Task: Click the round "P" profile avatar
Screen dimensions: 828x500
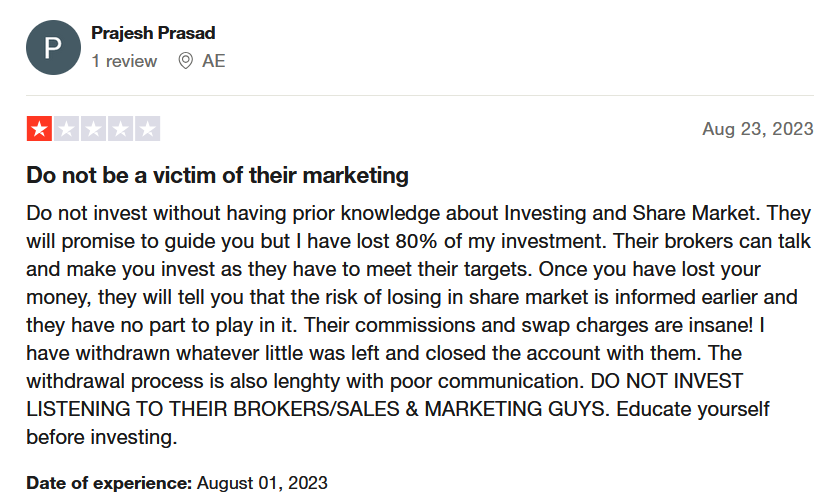Action: 53,48
